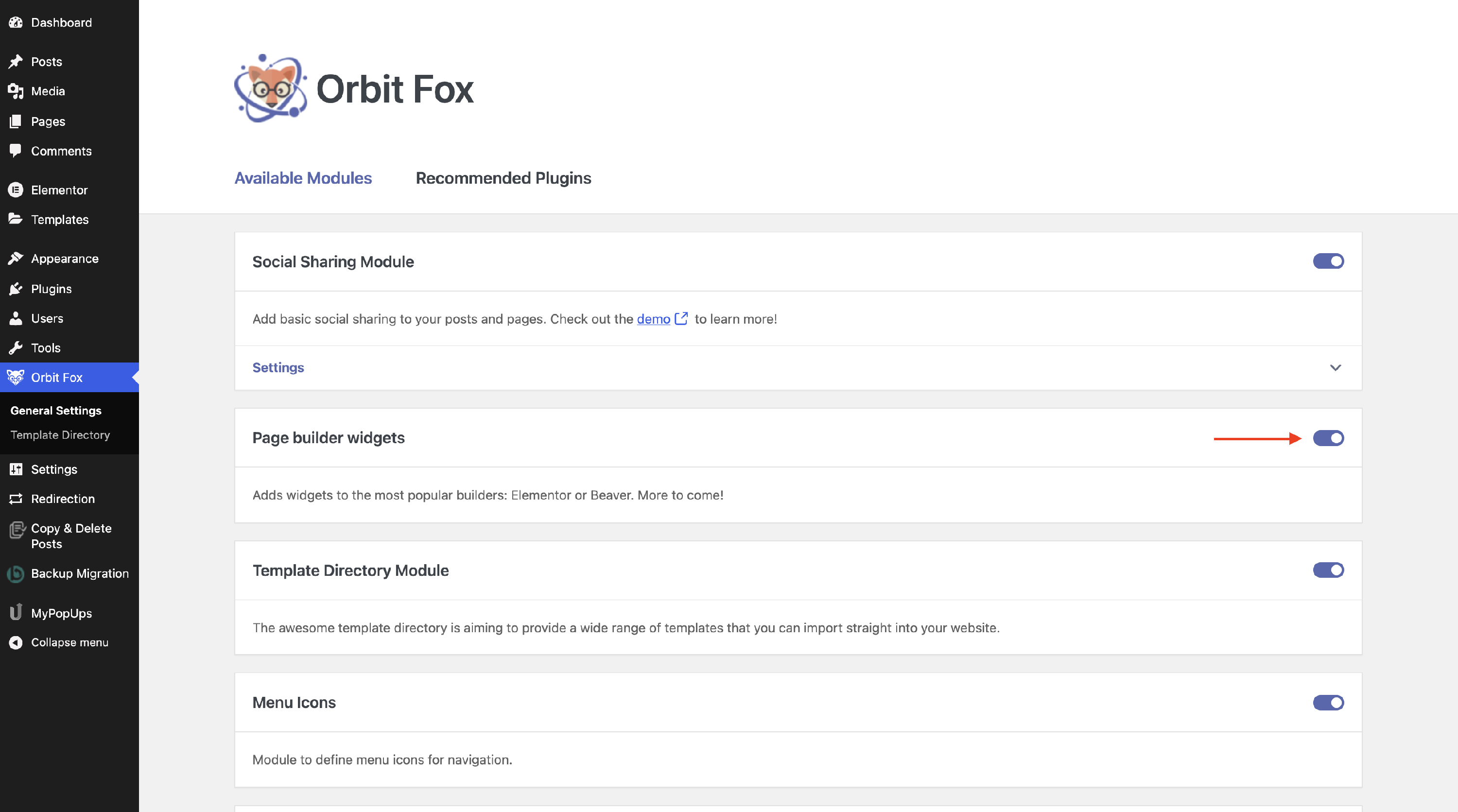Open Template Directory submenu item
Viewport: 1458px width, 812px height.
(60, 435)
